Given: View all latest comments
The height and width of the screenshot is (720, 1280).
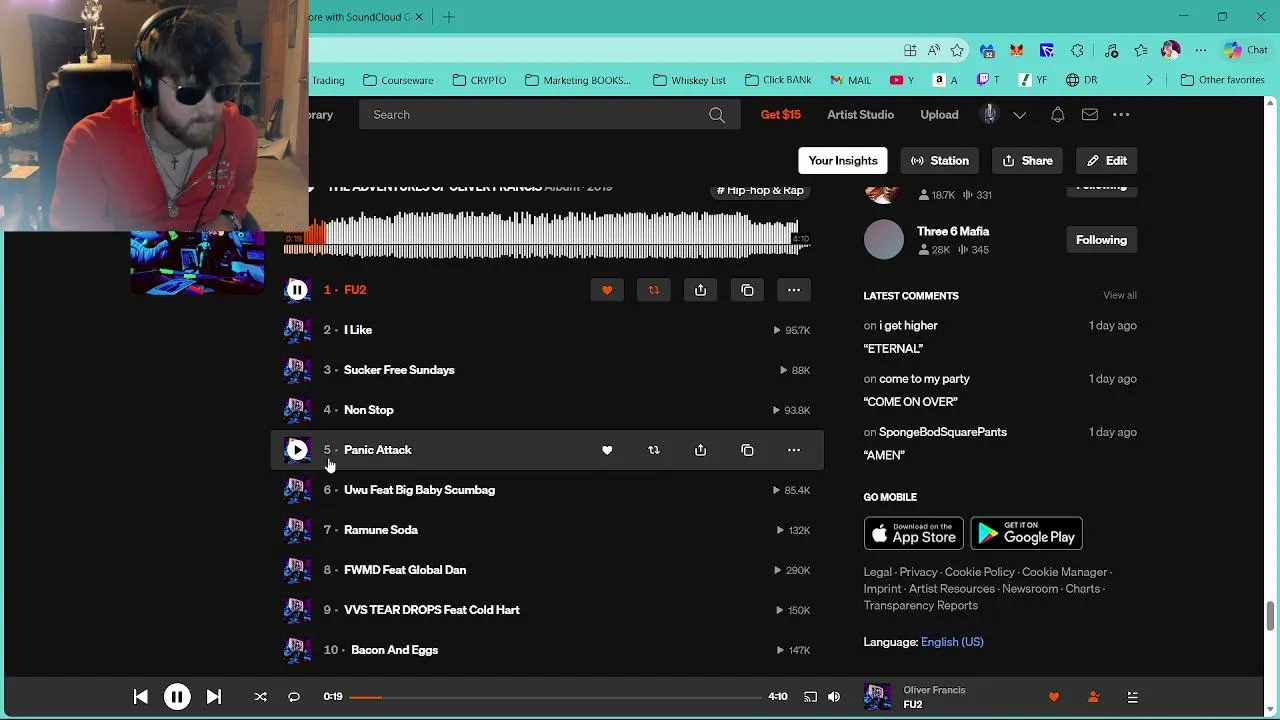Looking at the screenshot, I should (x=1120, y=296).
